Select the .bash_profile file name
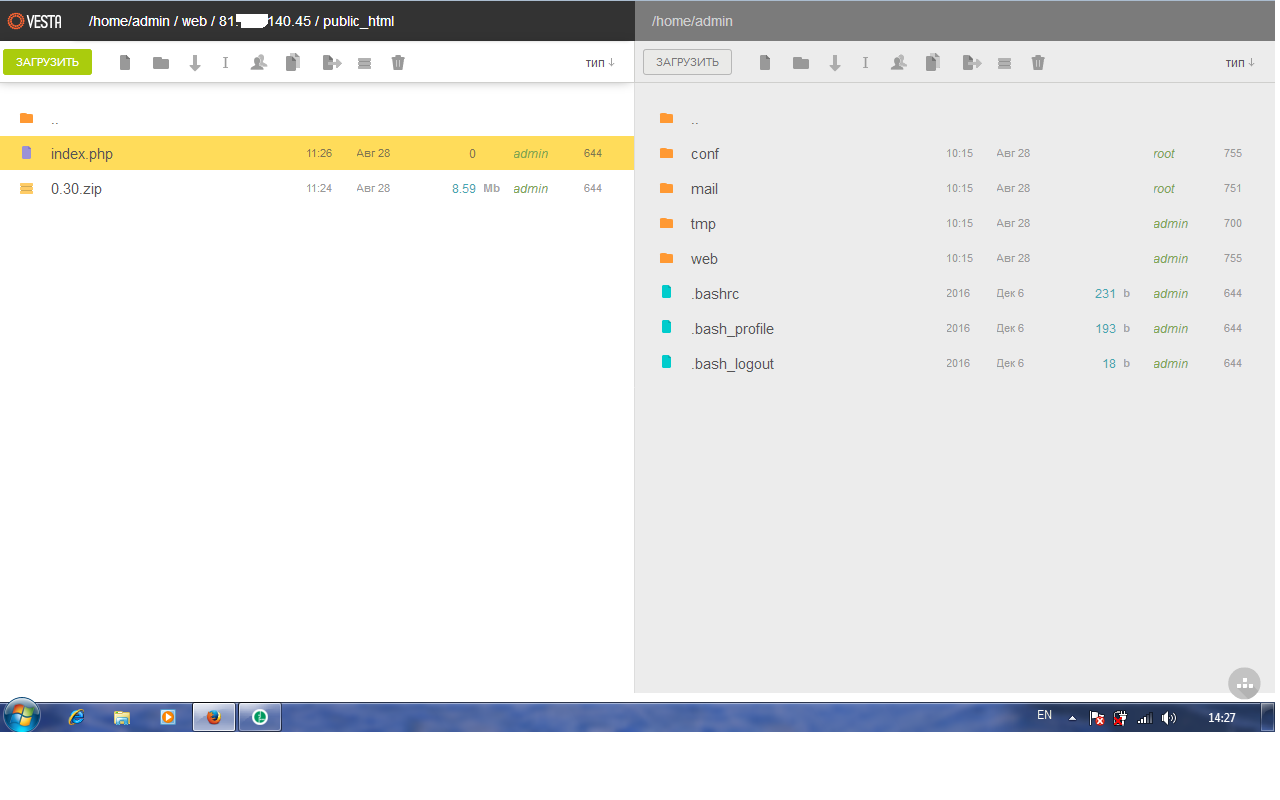Viewport: 1280px width, 800px height. [732, 329]
